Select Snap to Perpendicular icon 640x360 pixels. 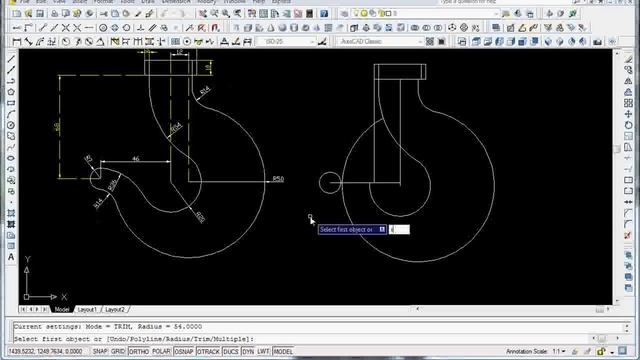pos(141,28)
